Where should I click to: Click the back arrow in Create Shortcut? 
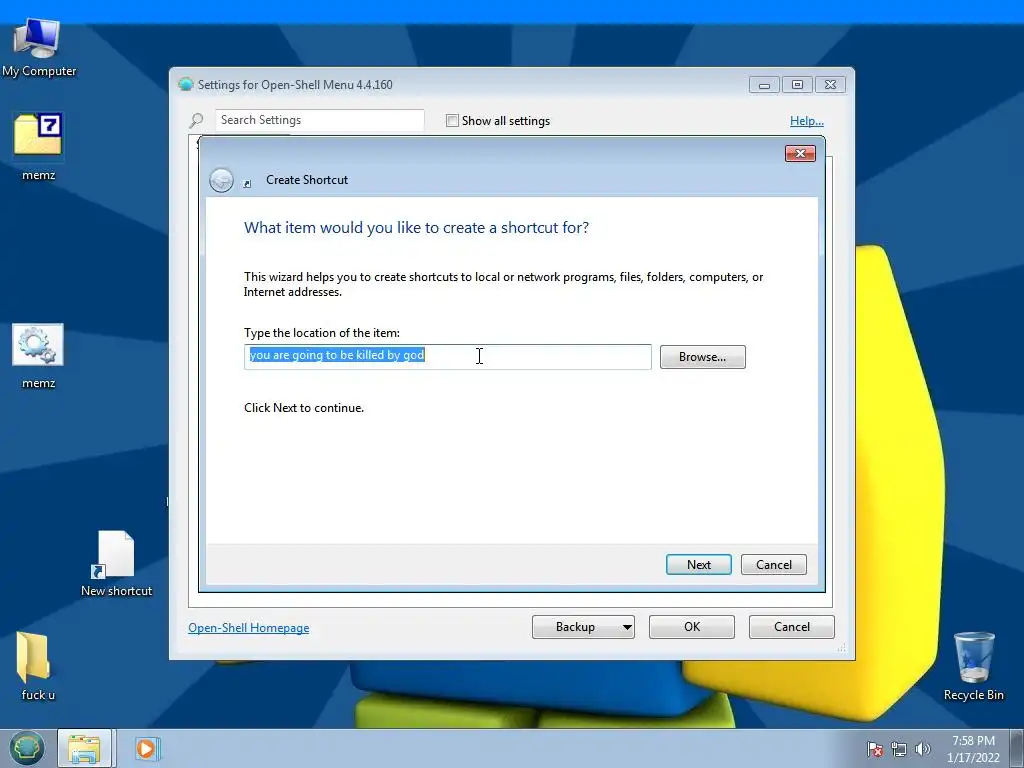[x=221, y=180]
